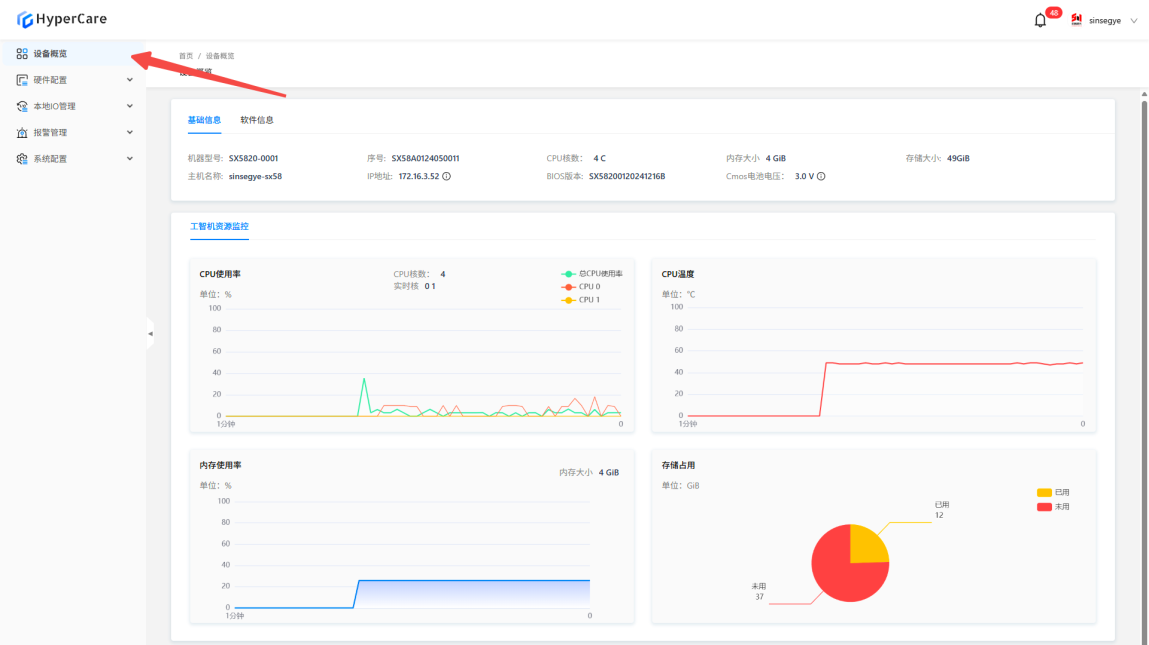Click the info icon beside IP address

click(x=446, y=176)
